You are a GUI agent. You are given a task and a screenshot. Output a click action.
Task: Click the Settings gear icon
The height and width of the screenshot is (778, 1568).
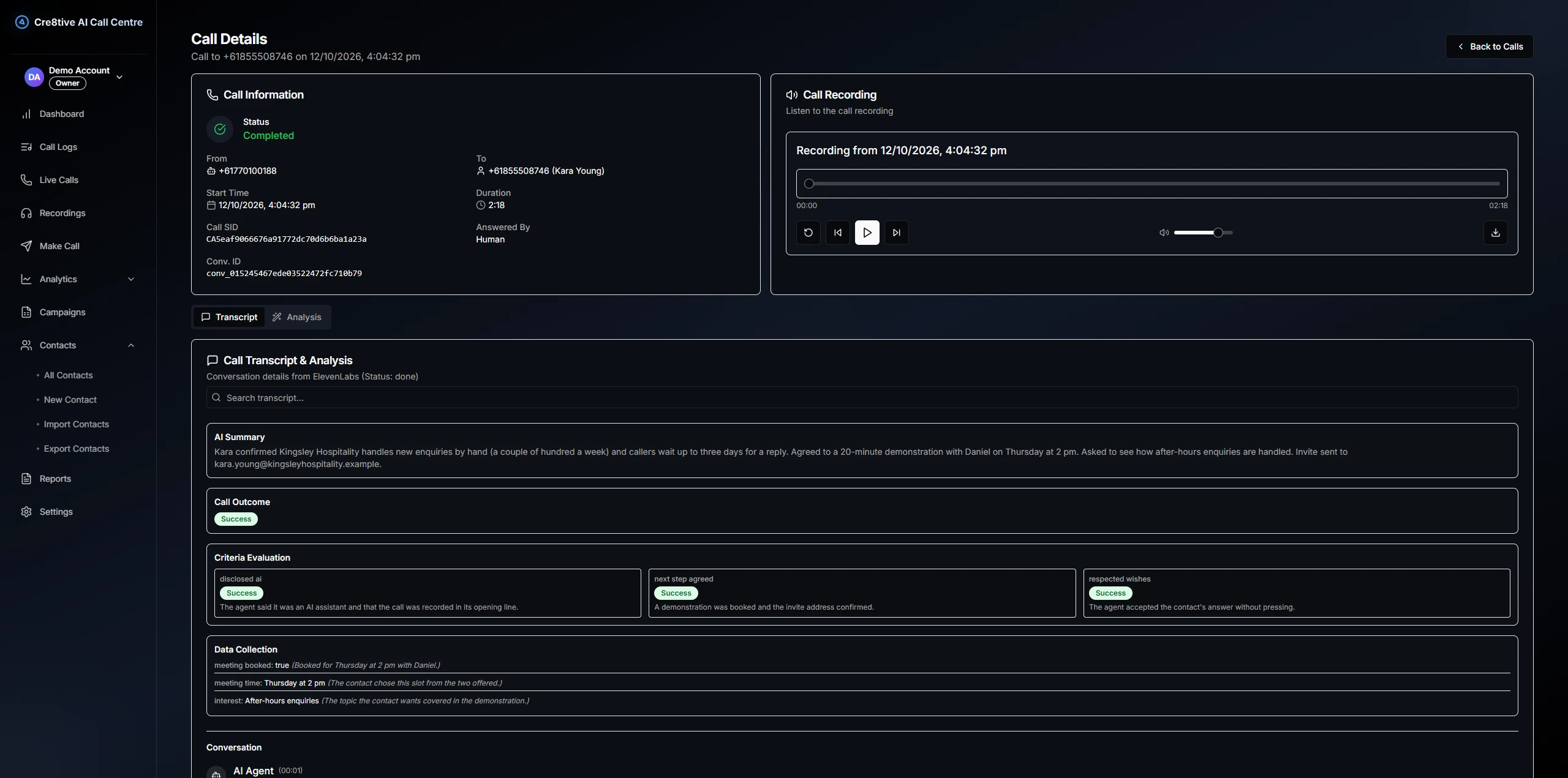coord(26,512)
